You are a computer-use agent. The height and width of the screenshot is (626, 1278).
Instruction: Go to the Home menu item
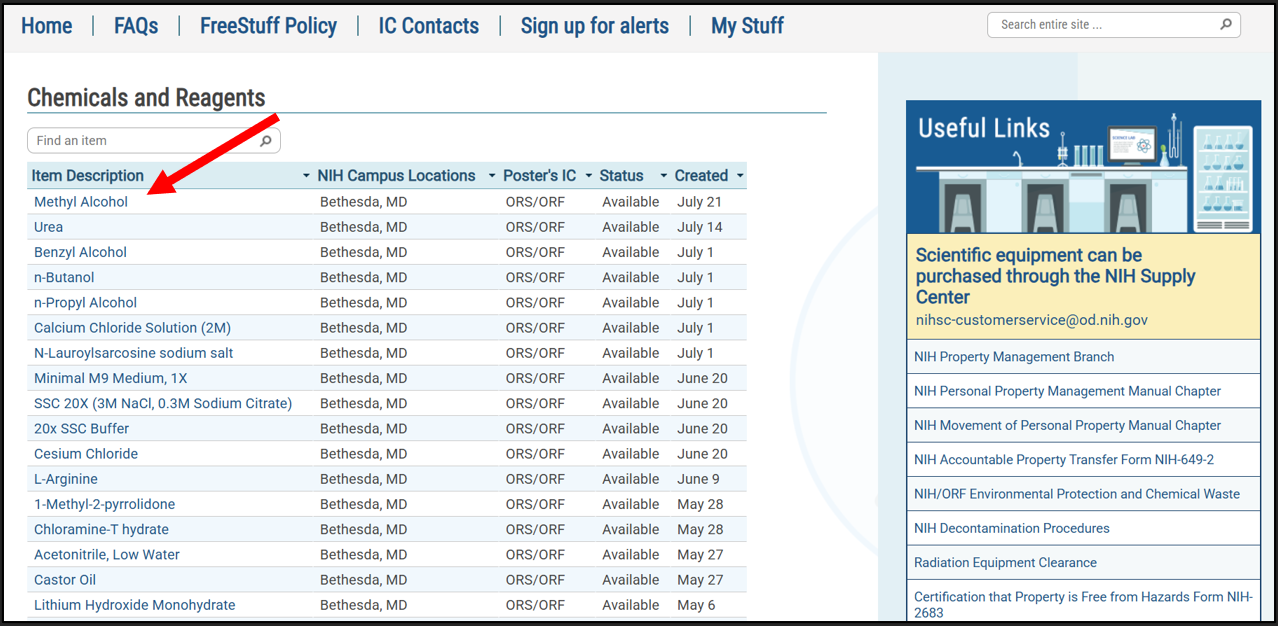(46, 26)
